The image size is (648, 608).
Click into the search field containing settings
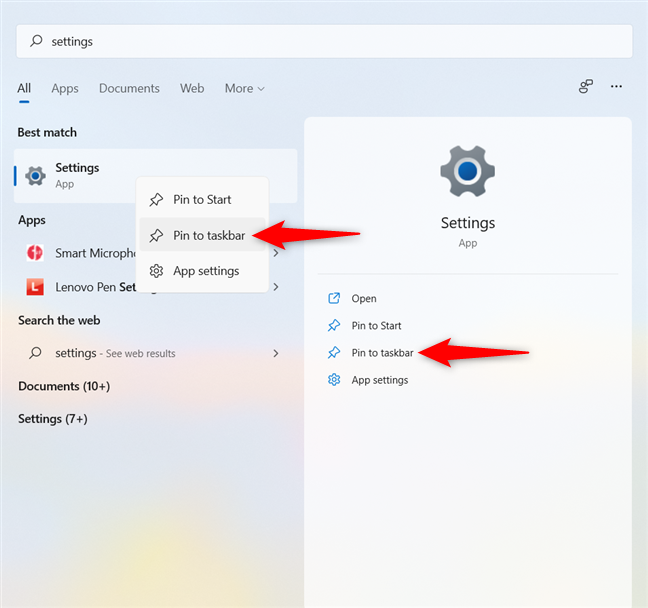[324, 41]
